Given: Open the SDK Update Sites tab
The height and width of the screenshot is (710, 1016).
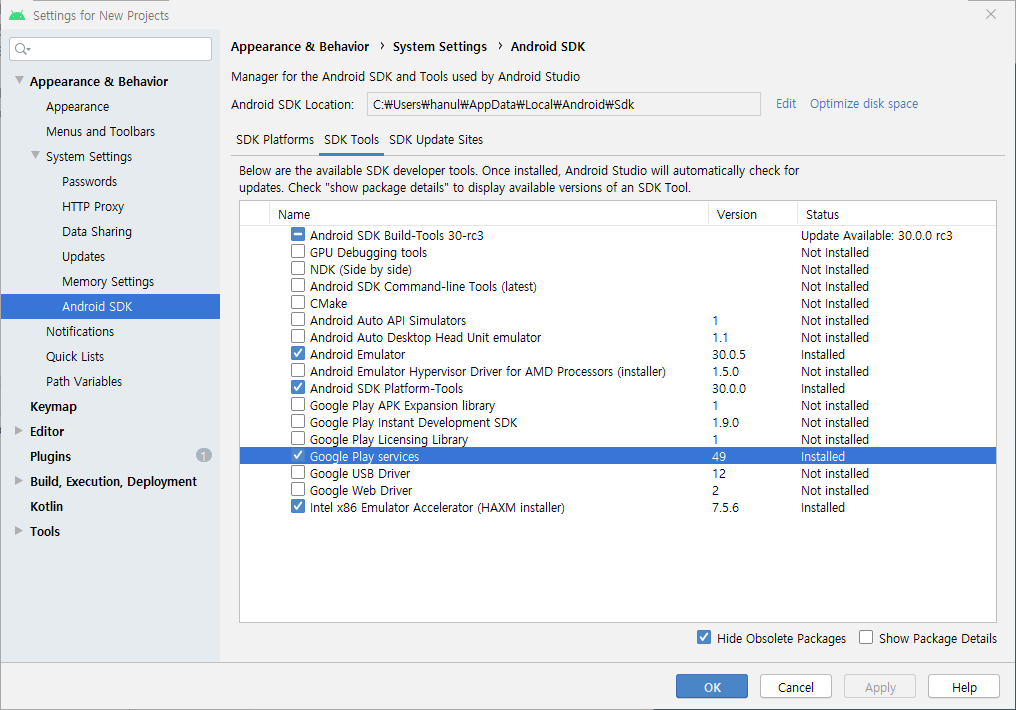Looking at the screenshot, I should click(436, 140).
